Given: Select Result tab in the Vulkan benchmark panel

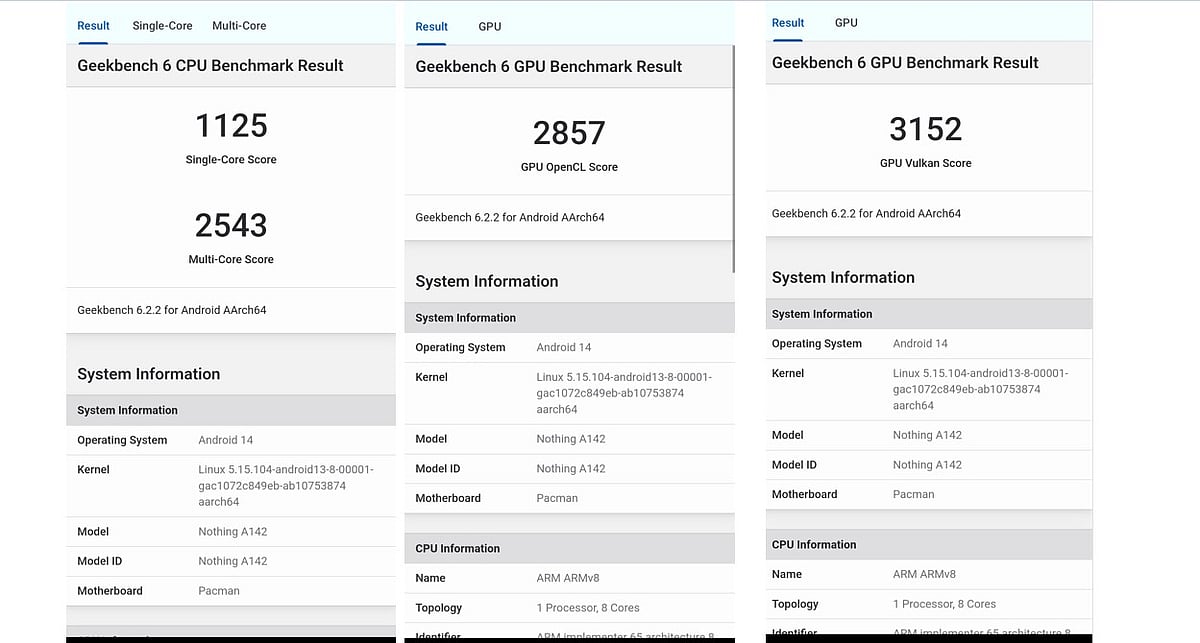Looking at the screenshot, I should coord(788,23).
